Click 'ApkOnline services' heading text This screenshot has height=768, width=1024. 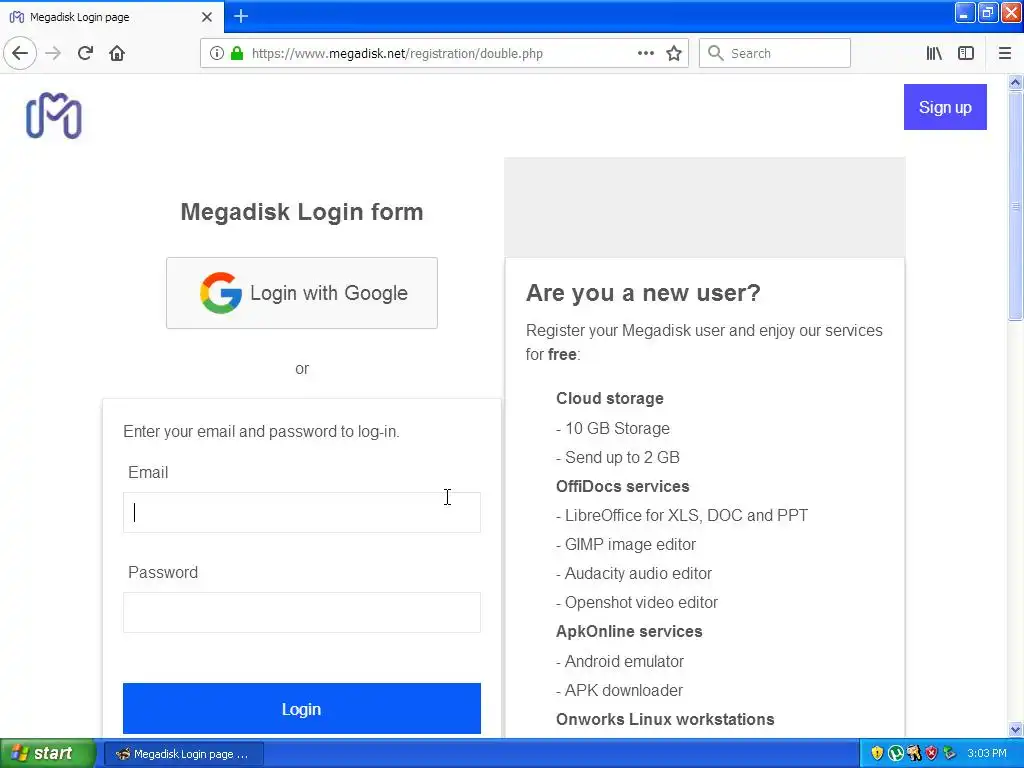point(629,632)
